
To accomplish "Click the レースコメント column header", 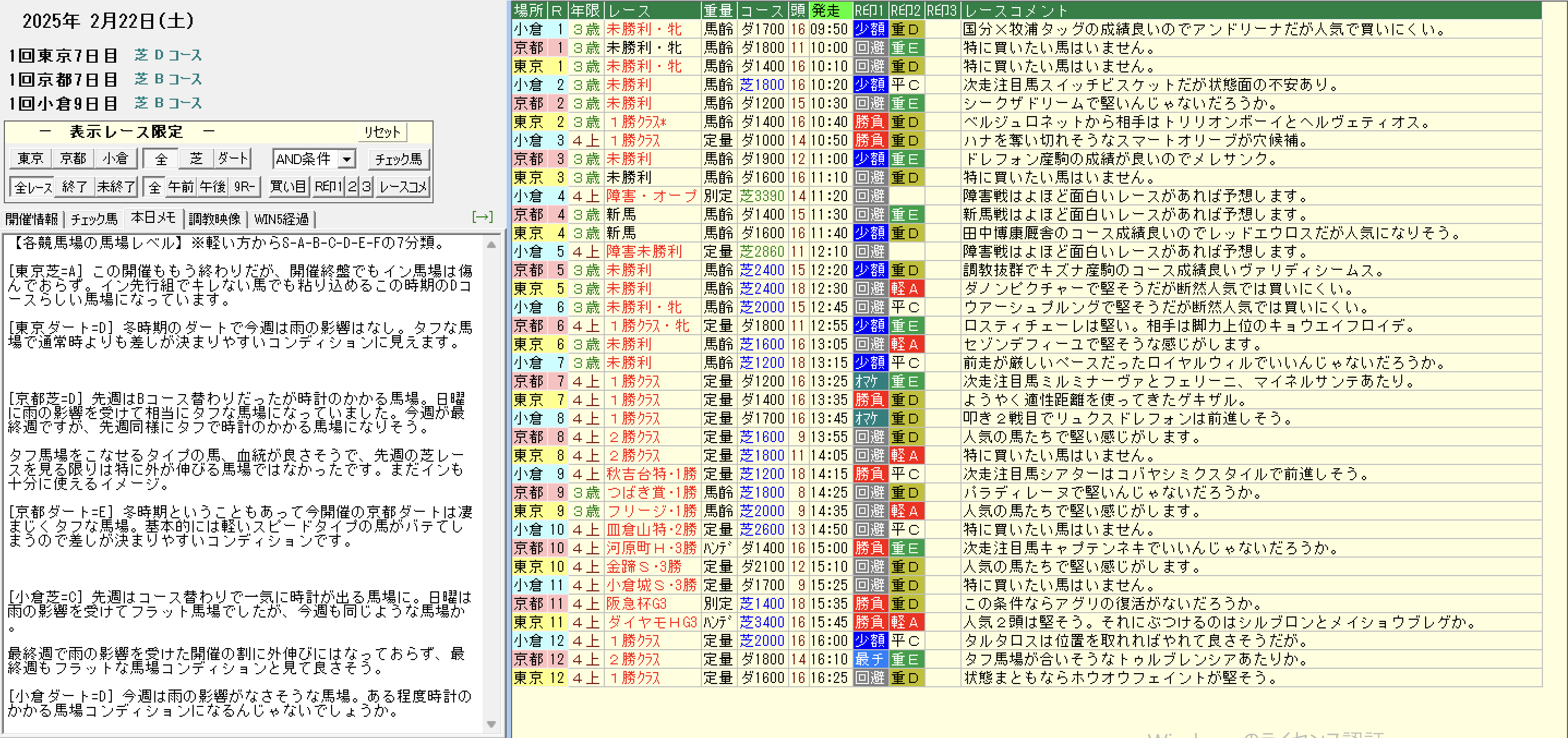I will click(x=1251, y=10).
